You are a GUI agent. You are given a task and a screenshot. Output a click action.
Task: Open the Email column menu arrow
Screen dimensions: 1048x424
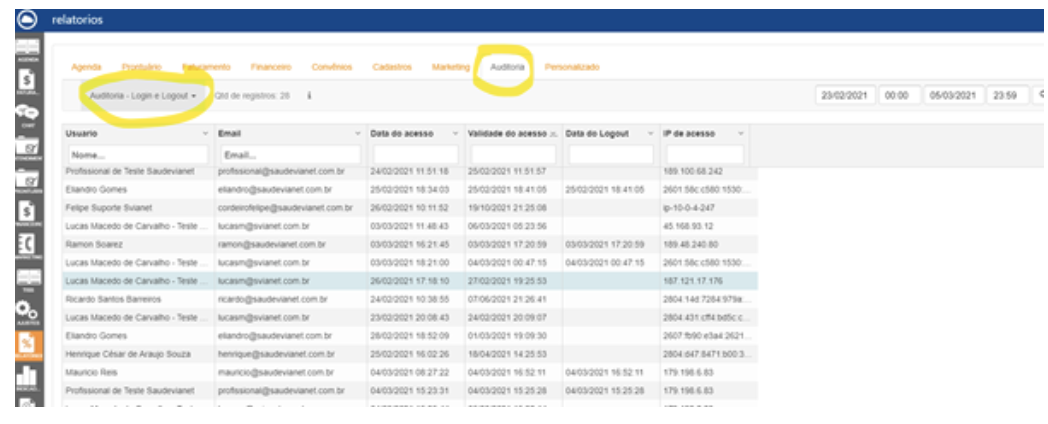coord(358,134)
